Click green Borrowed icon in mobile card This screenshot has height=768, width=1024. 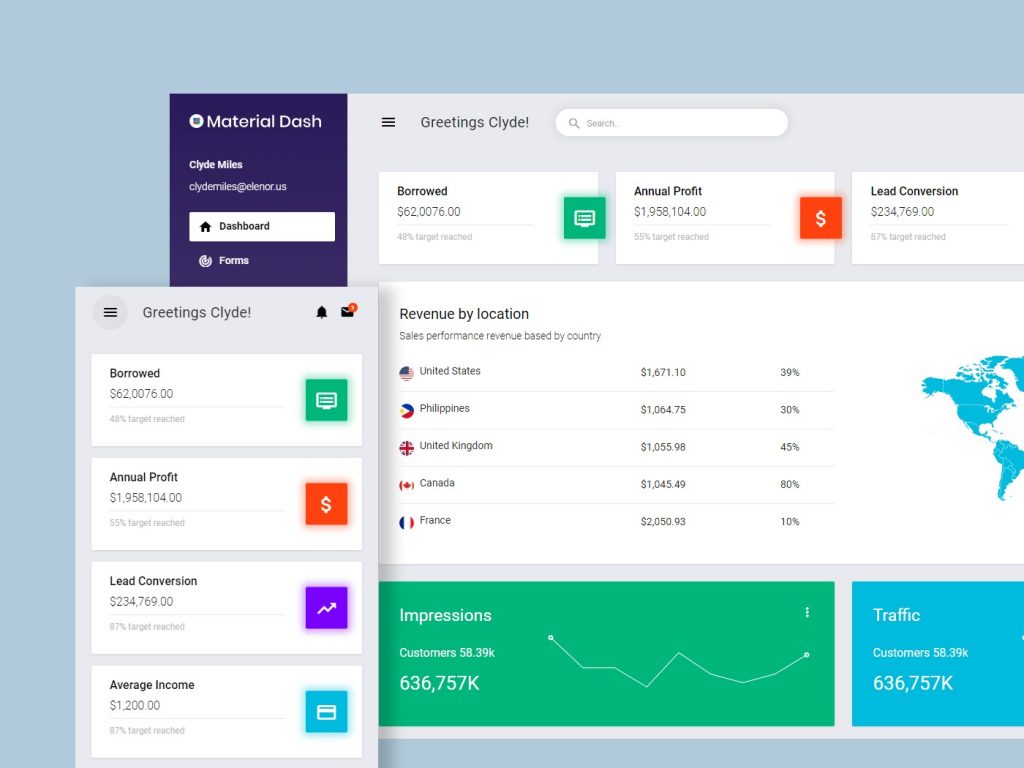[x=327, y=400]
